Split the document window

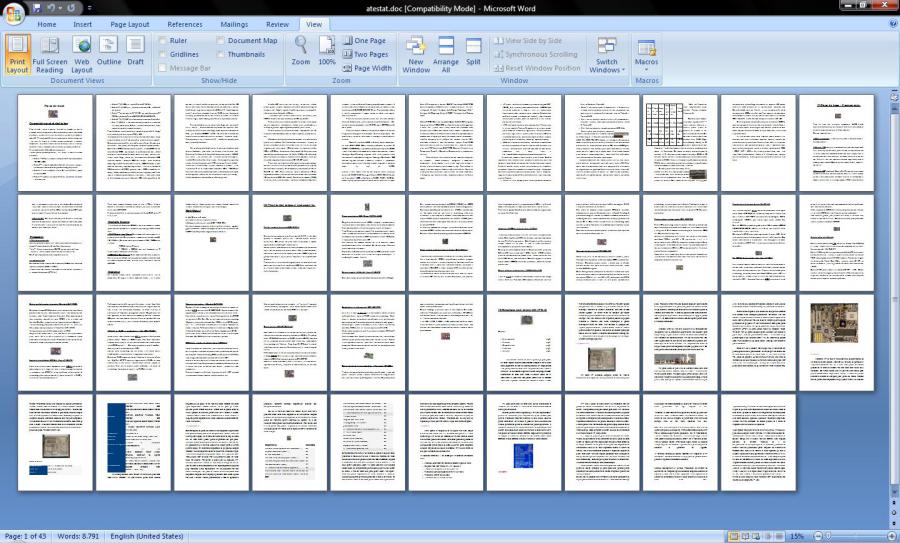click(473, 54)
